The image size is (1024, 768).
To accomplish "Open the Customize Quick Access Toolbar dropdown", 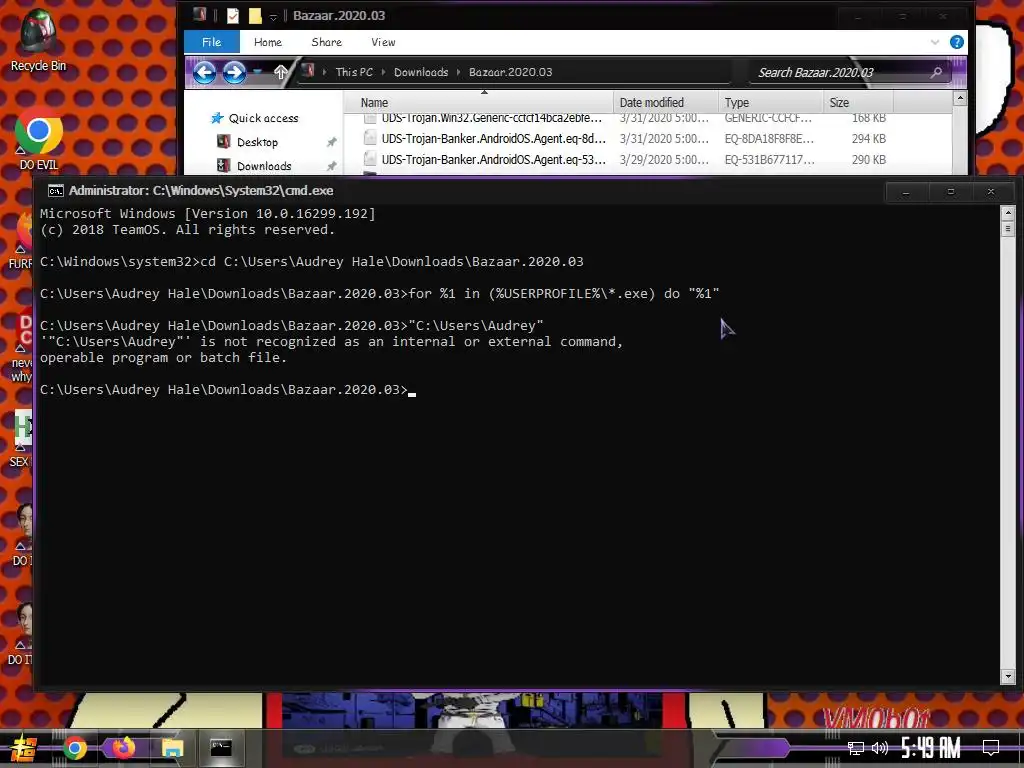I will pos(274,16).
